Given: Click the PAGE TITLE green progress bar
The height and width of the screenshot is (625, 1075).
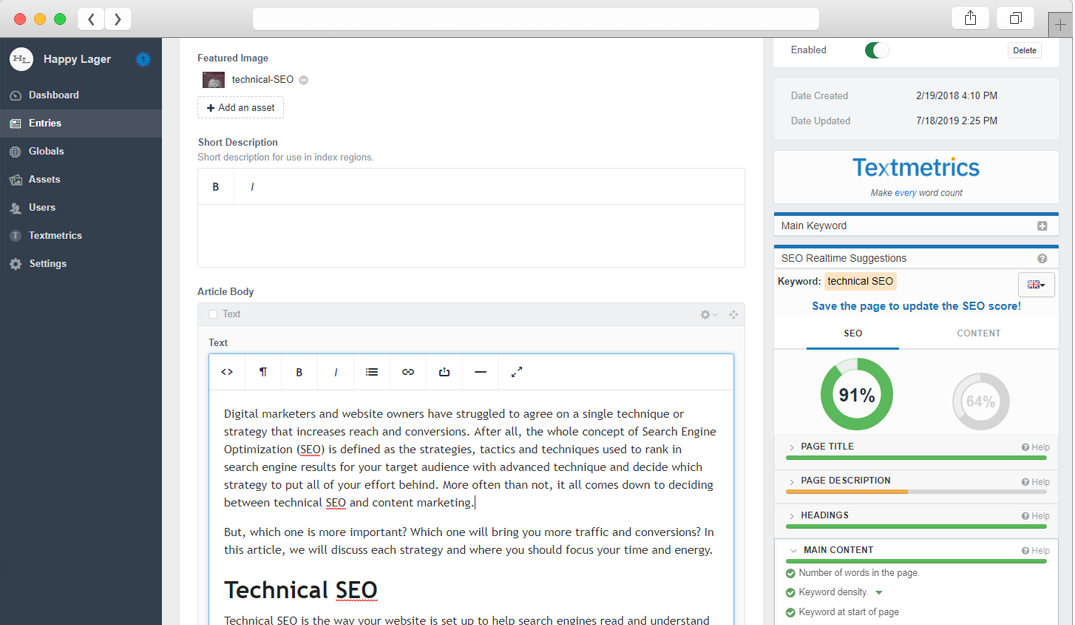Looking at the screenshot, I should click(x=917, y=458).
